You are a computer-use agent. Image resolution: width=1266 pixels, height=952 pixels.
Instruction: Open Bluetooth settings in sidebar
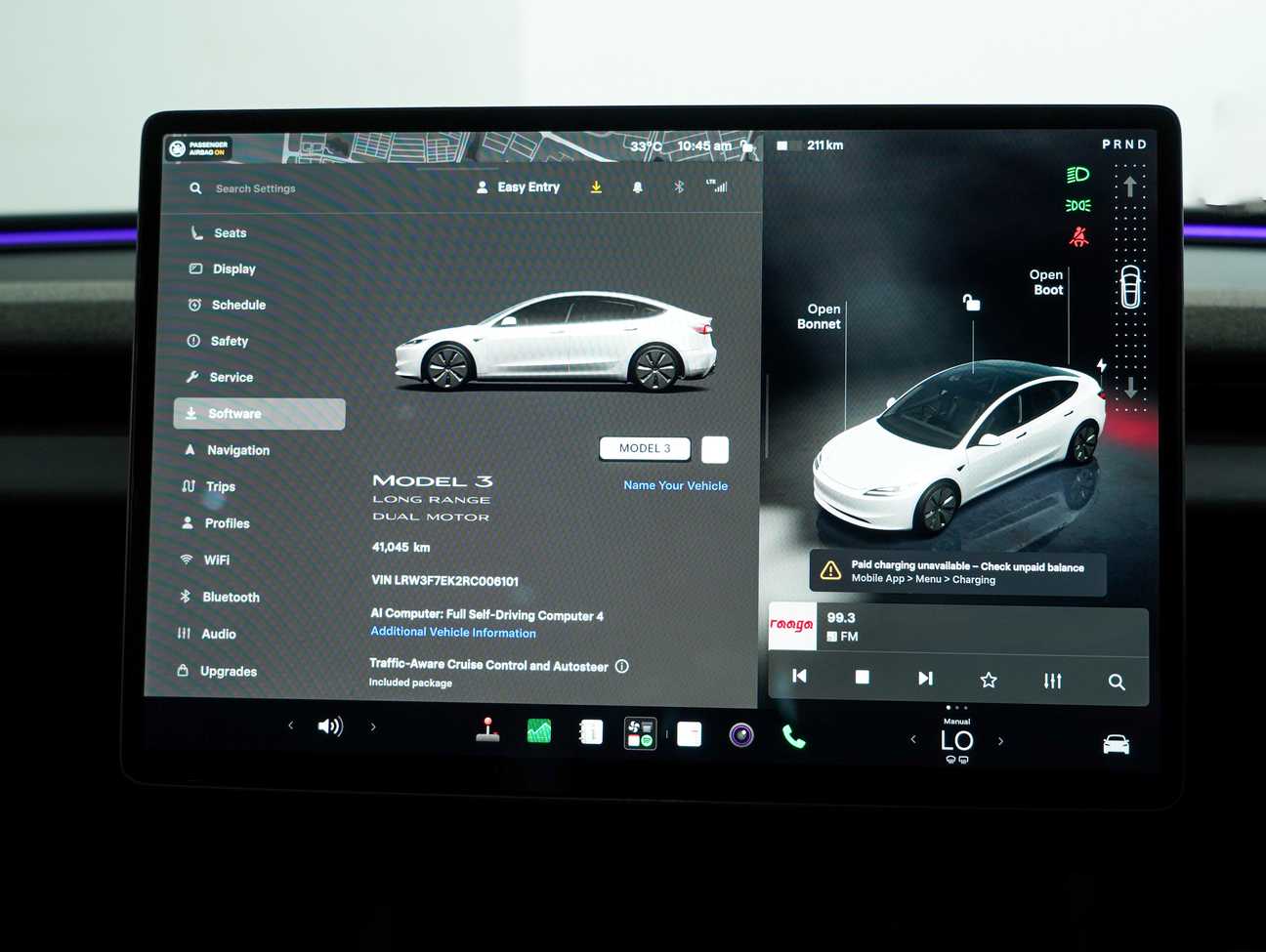[231, 597]
